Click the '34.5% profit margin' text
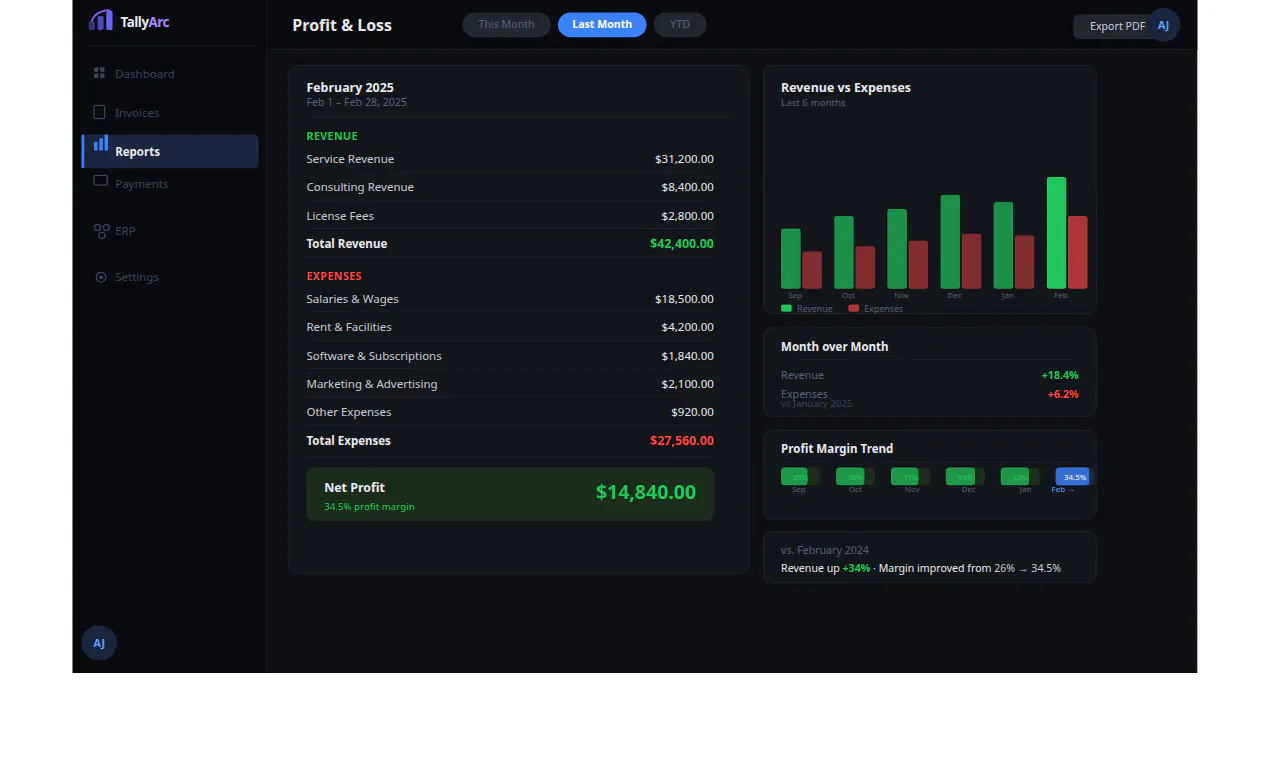The width and height of the screenshot is (1270, 760). click(x=369, y=507)
